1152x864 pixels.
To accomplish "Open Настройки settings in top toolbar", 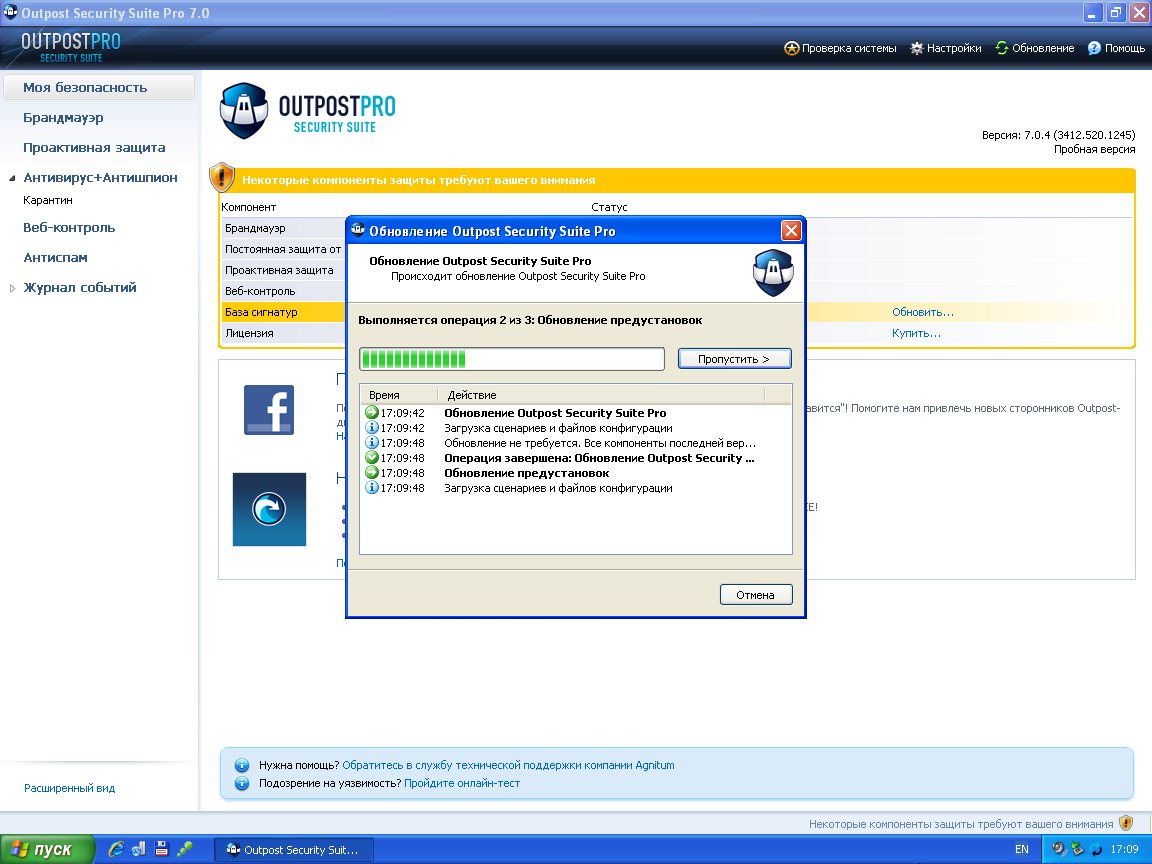I will point(945,48).
